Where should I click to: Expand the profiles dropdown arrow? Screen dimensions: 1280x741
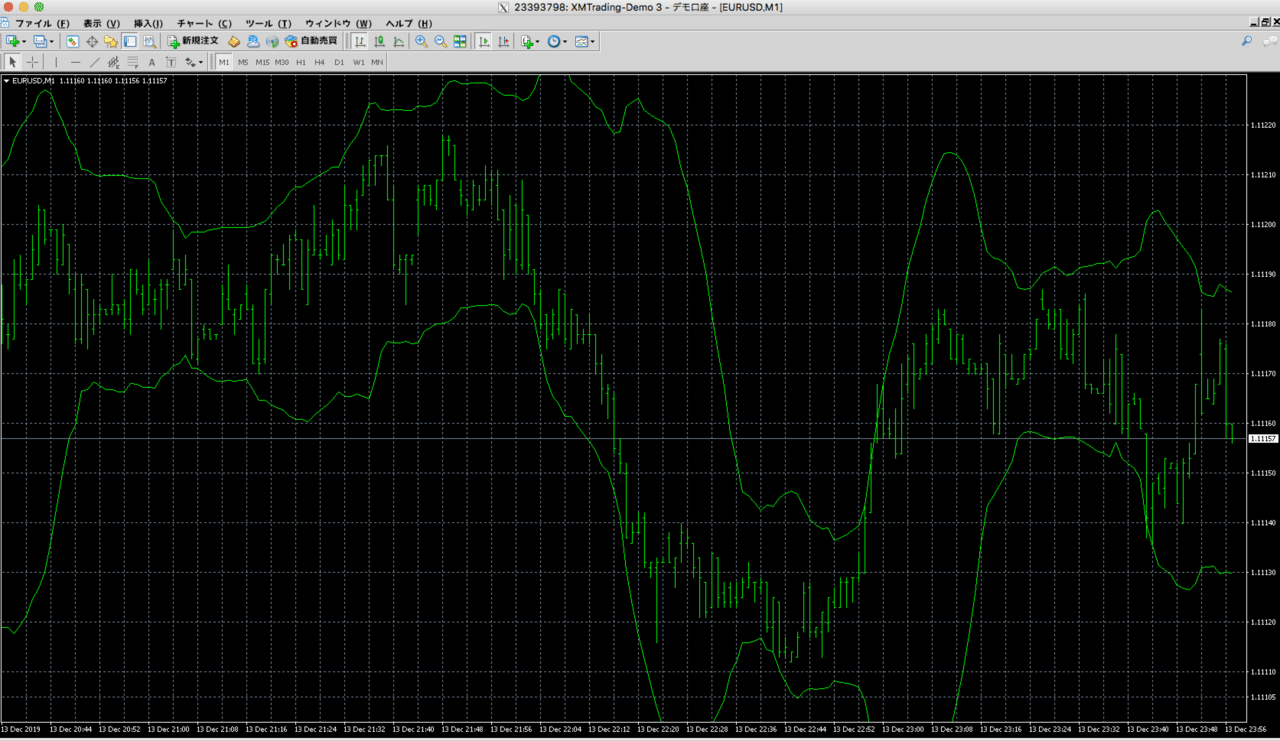pyautogui.click(x=52, y=42)
